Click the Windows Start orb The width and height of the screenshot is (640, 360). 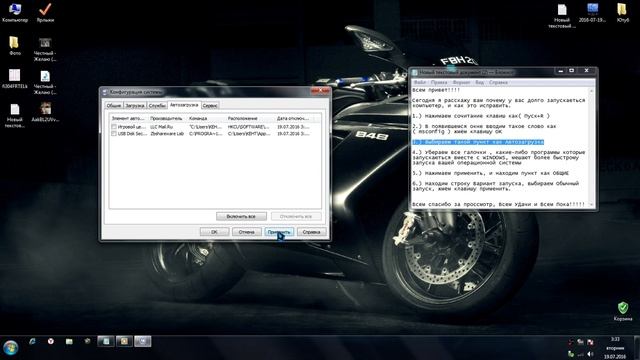pyautogui.click(x=11, y=348)
